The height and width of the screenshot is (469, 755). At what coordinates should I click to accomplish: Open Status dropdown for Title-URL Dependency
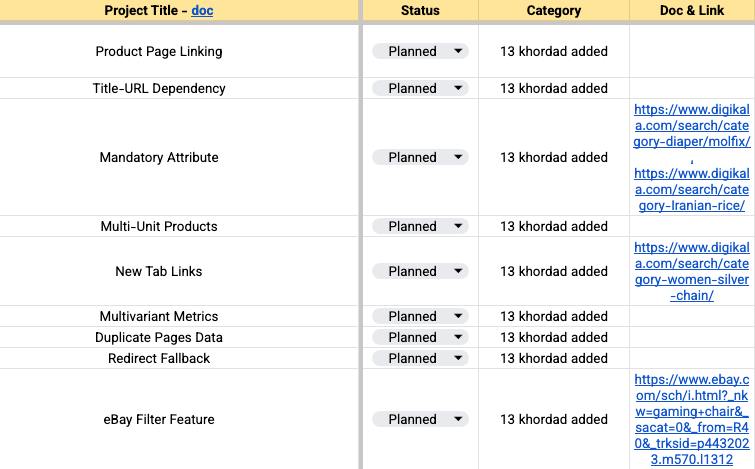458,88
